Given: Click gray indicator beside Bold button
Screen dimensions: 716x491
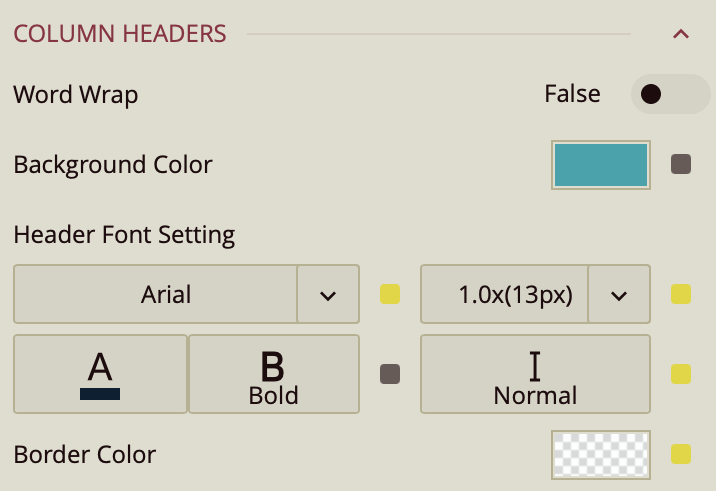Looking at the screenshot, I should coord(390,374).
